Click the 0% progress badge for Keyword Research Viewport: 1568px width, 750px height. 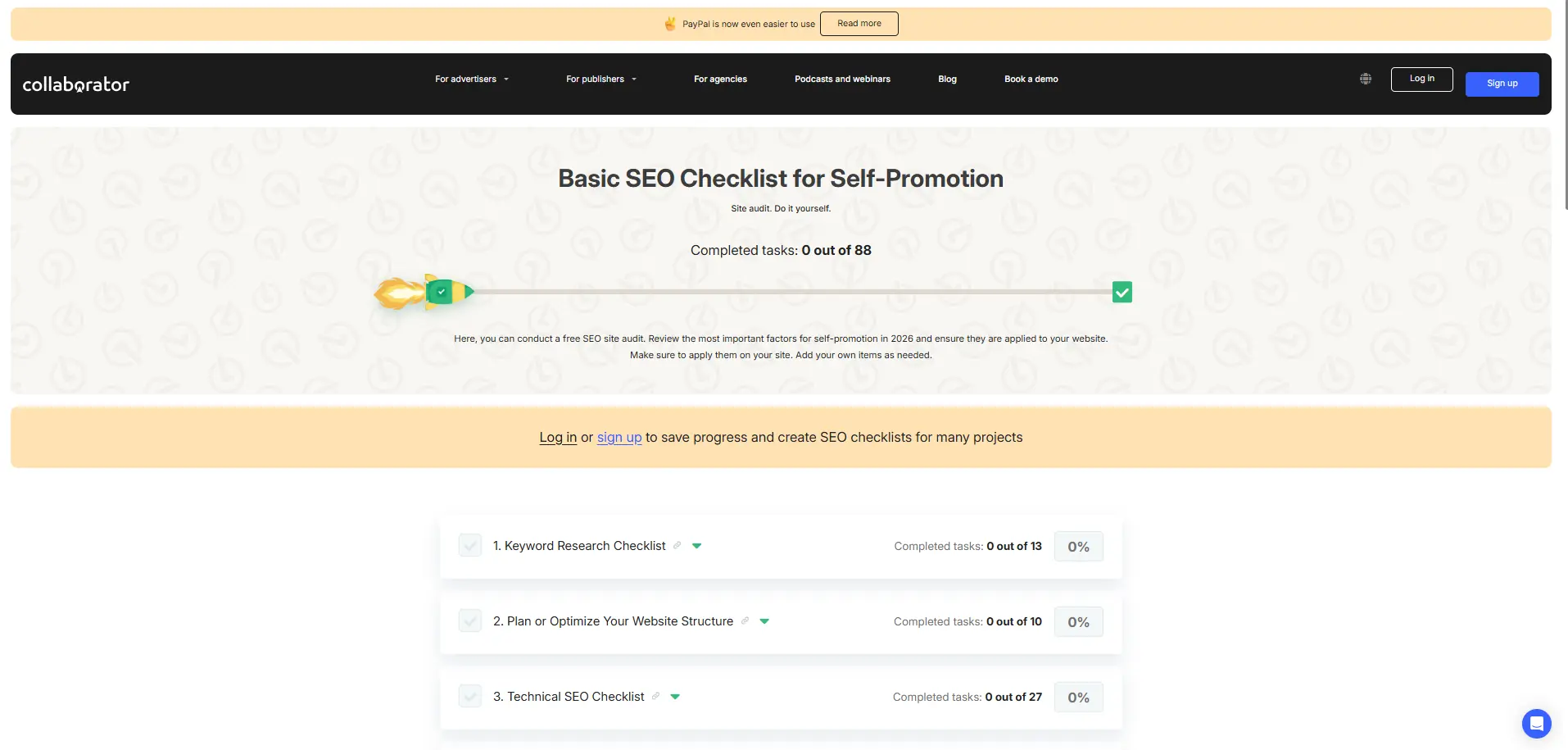tap(1078, 546)
